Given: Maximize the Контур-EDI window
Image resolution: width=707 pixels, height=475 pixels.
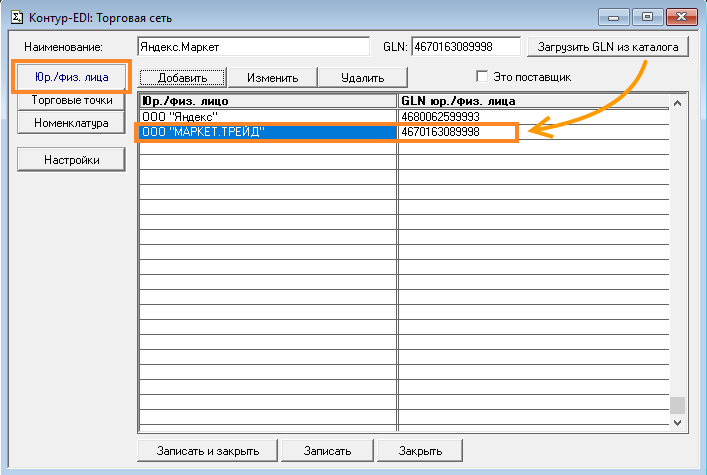Looking at the screenshot, I should pyautogui.click(x=647, y=17).
